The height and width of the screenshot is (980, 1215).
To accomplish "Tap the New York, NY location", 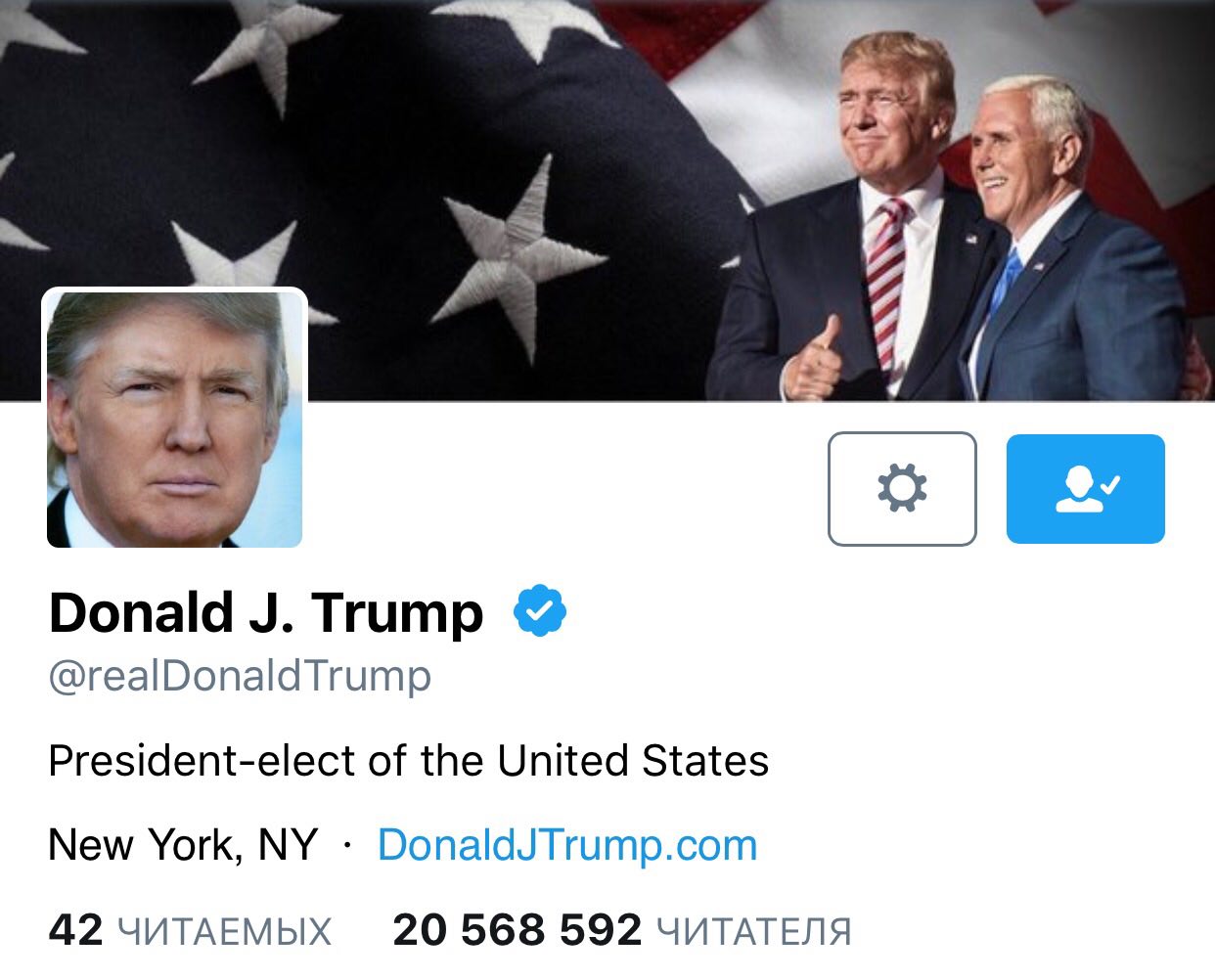I will 183,845.
